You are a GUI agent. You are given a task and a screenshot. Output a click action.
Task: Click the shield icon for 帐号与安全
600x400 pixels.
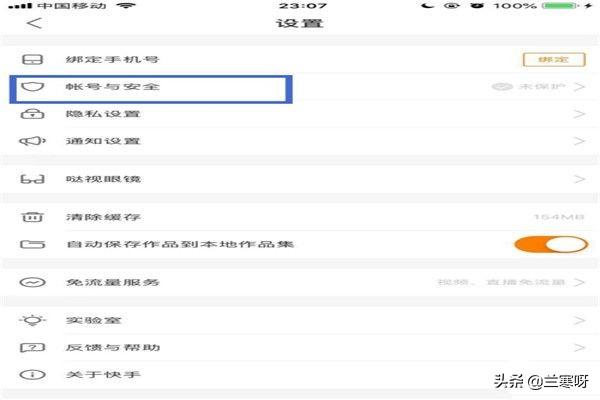(33, 87)
